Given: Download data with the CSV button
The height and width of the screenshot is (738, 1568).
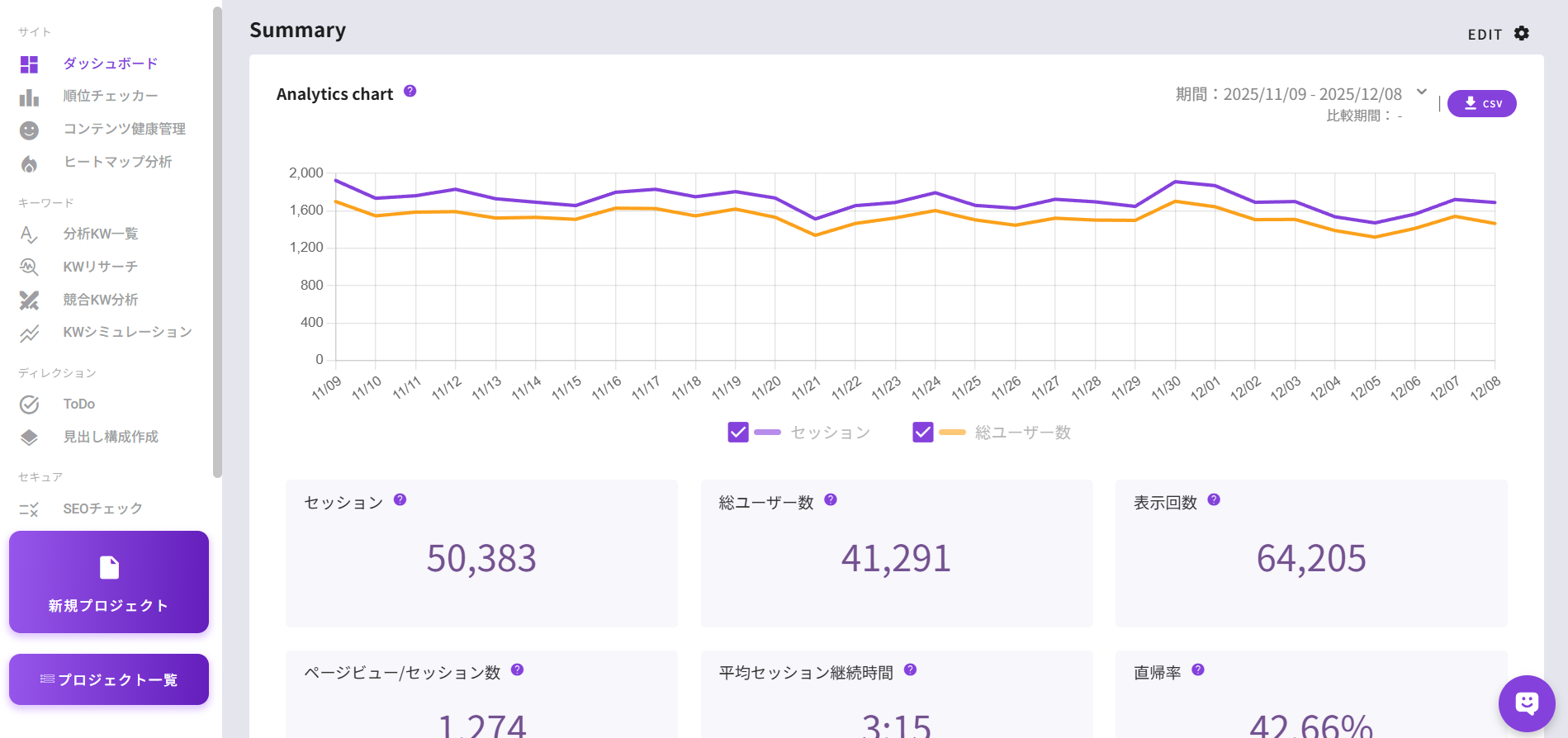Looking at the screenshot, I should (1481, 103).
